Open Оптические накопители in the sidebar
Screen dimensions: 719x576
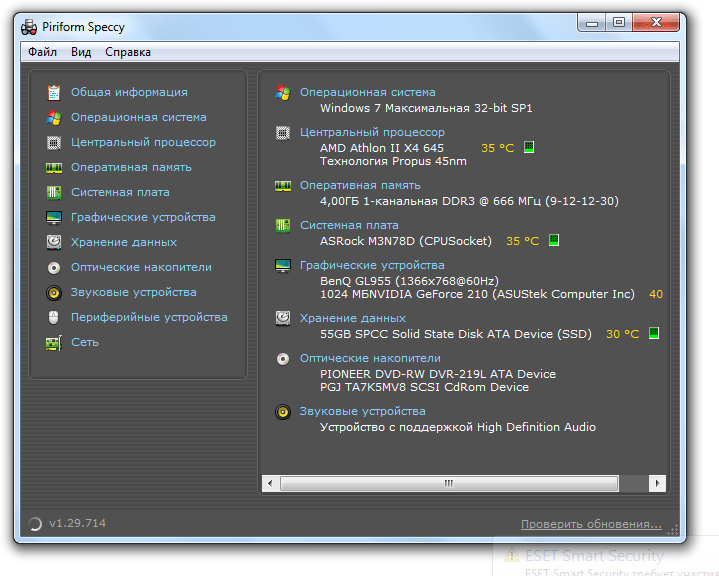[141, 267]
